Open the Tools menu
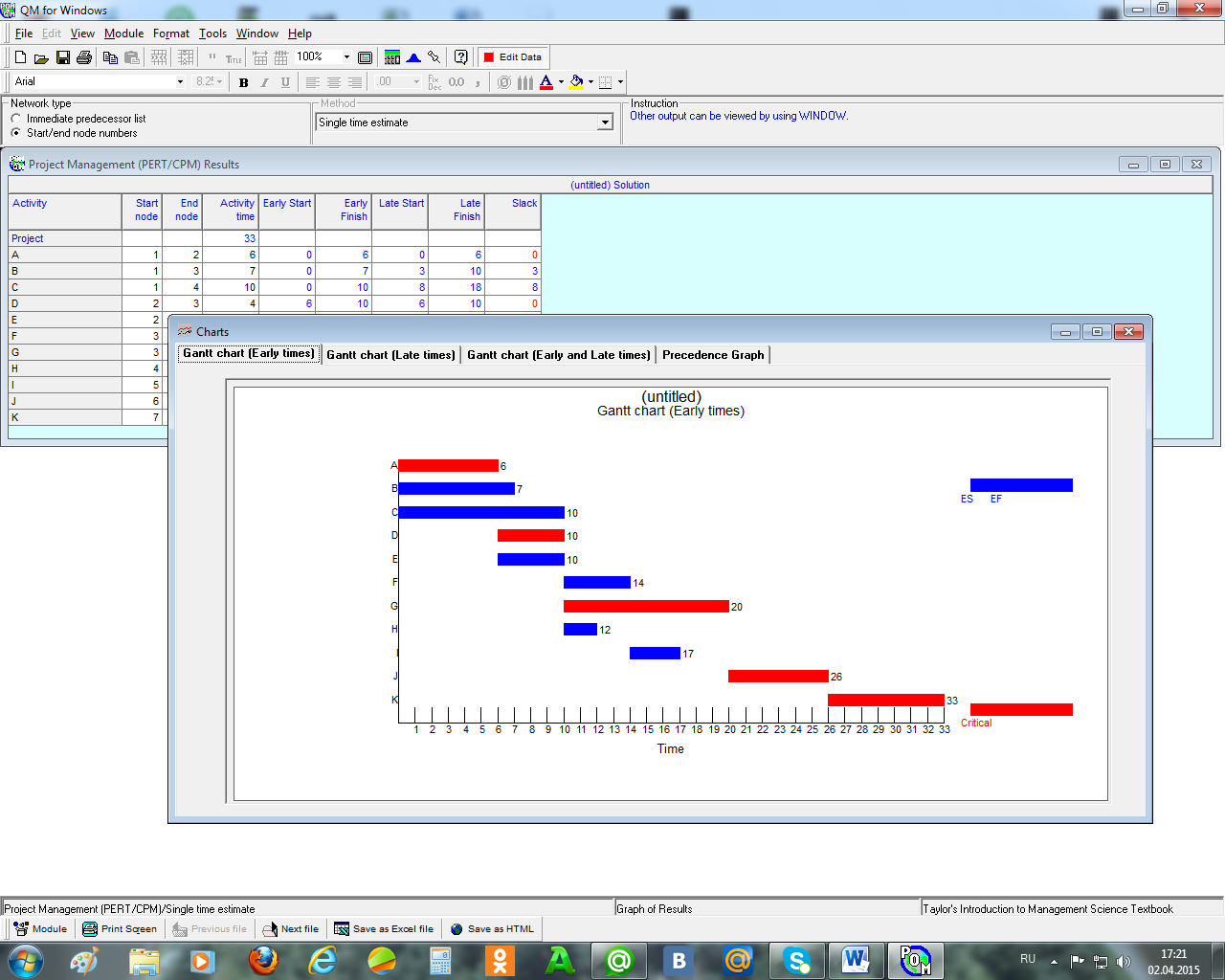Image resolution: width=1225 pixels, height=980 pixels. (212, 33)
